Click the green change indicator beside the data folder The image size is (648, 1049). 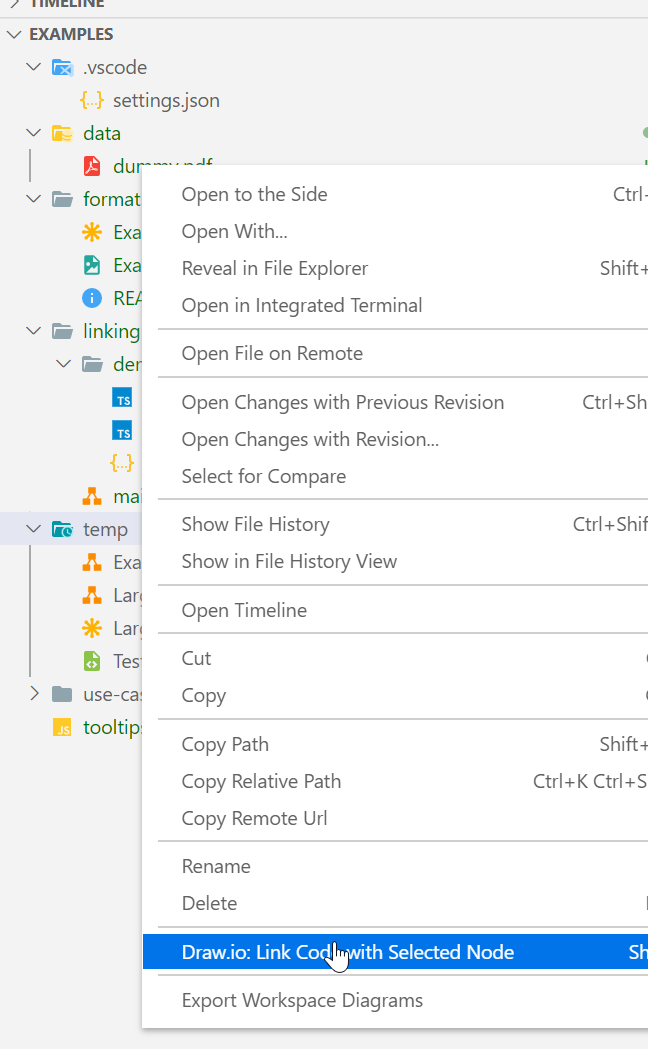[644, 132]
